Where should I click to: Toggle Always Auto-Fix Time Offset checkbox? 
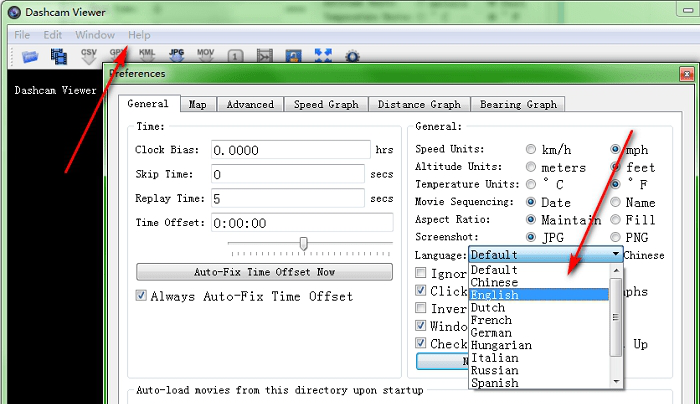pos(141,295)
